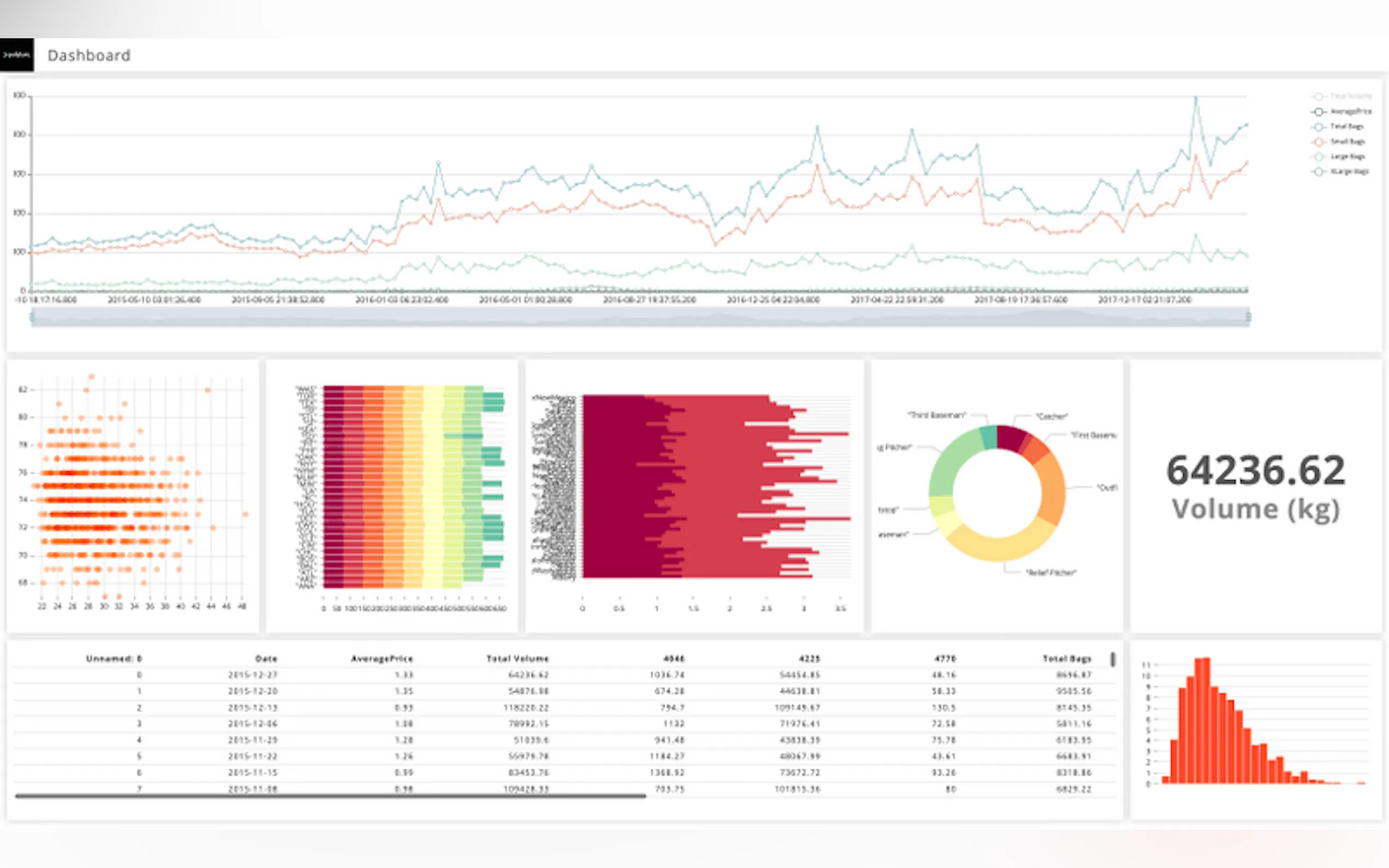Click the XLarge Bags legend marker
1389x868 pixels.
[1318, 172]
